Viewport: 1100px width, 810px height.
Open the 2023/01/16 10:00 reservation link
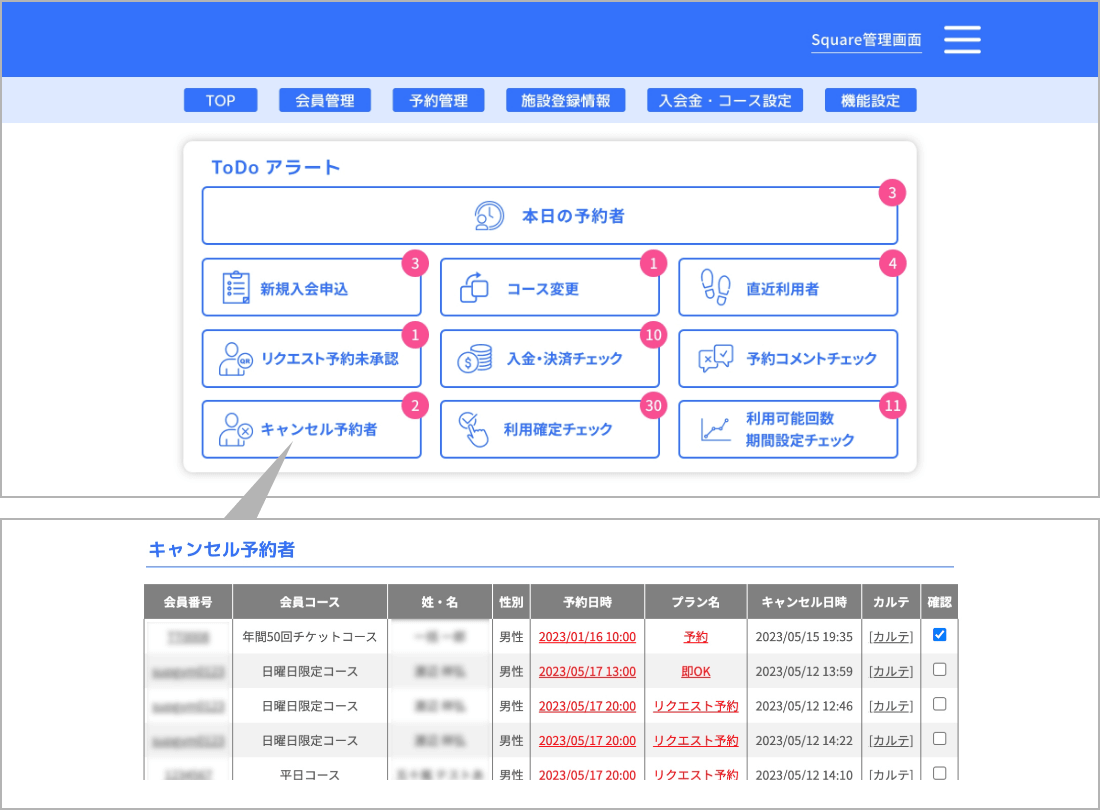[x=587, y=637]
